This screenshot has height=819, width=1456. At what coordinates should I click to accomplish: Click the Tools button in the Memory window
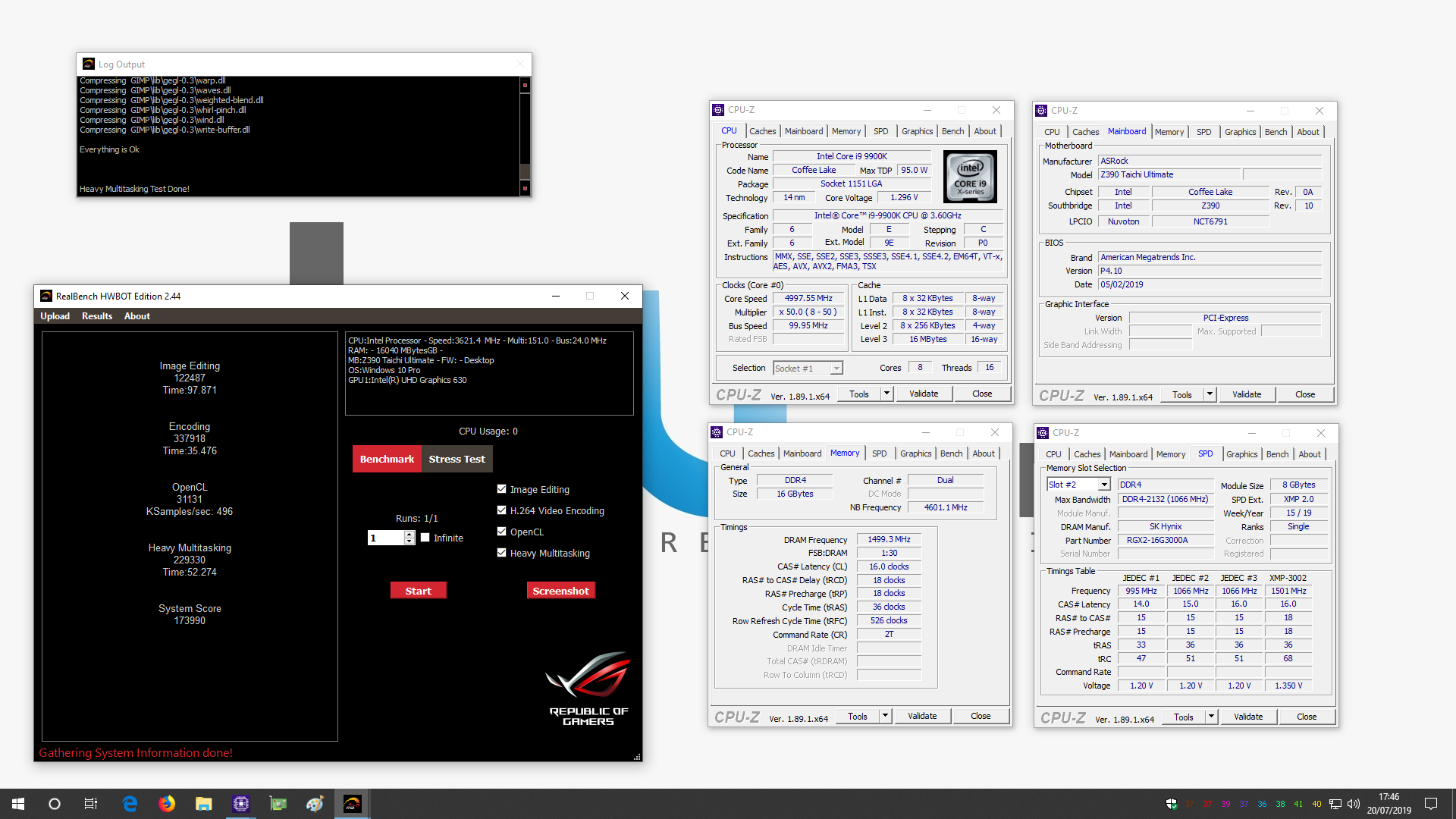[858, 716]
